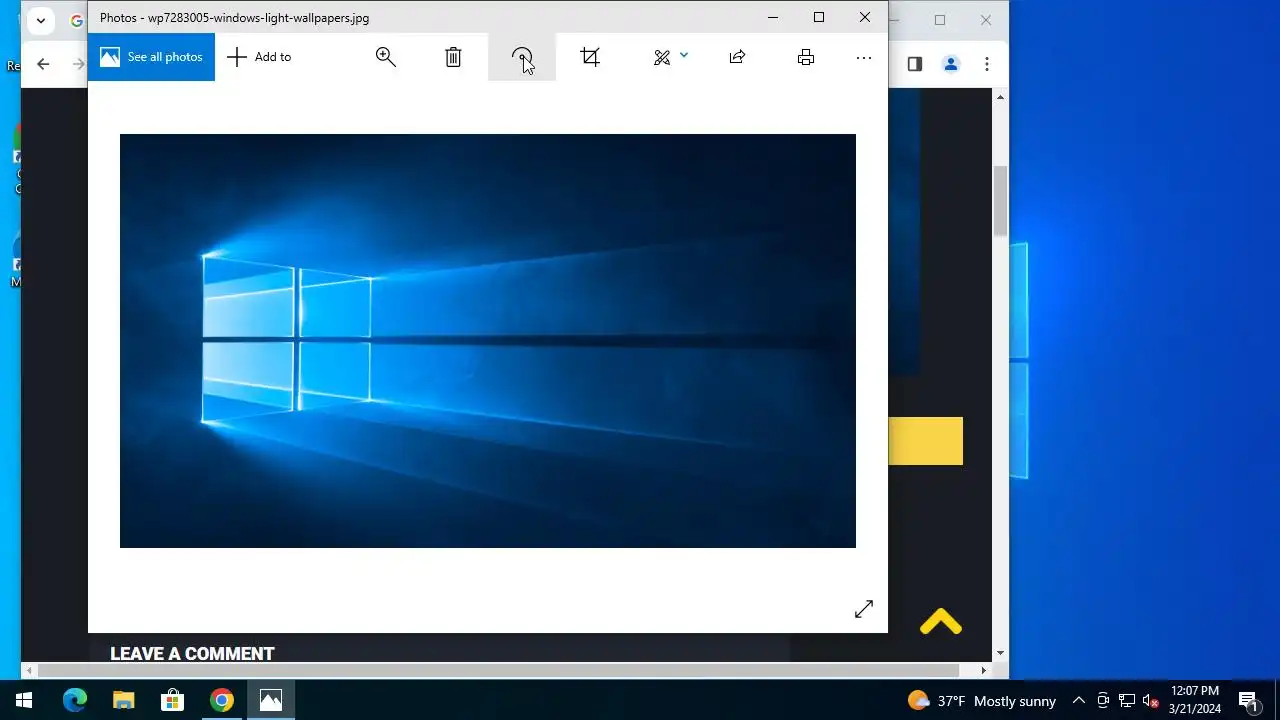Open Microsoft Store from taskbar

(x=173, y=700)
